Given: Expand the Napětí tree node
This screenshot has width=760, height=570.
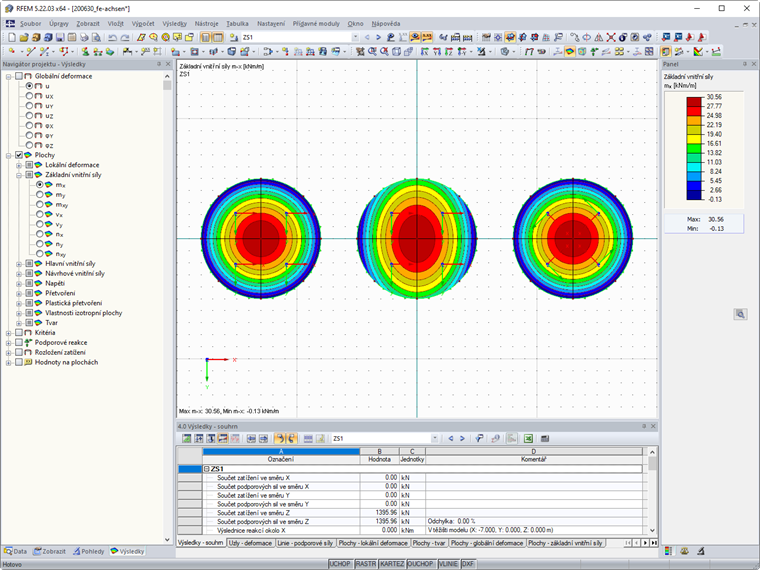Looking at the screenshot, I should (x=19, y=283).
